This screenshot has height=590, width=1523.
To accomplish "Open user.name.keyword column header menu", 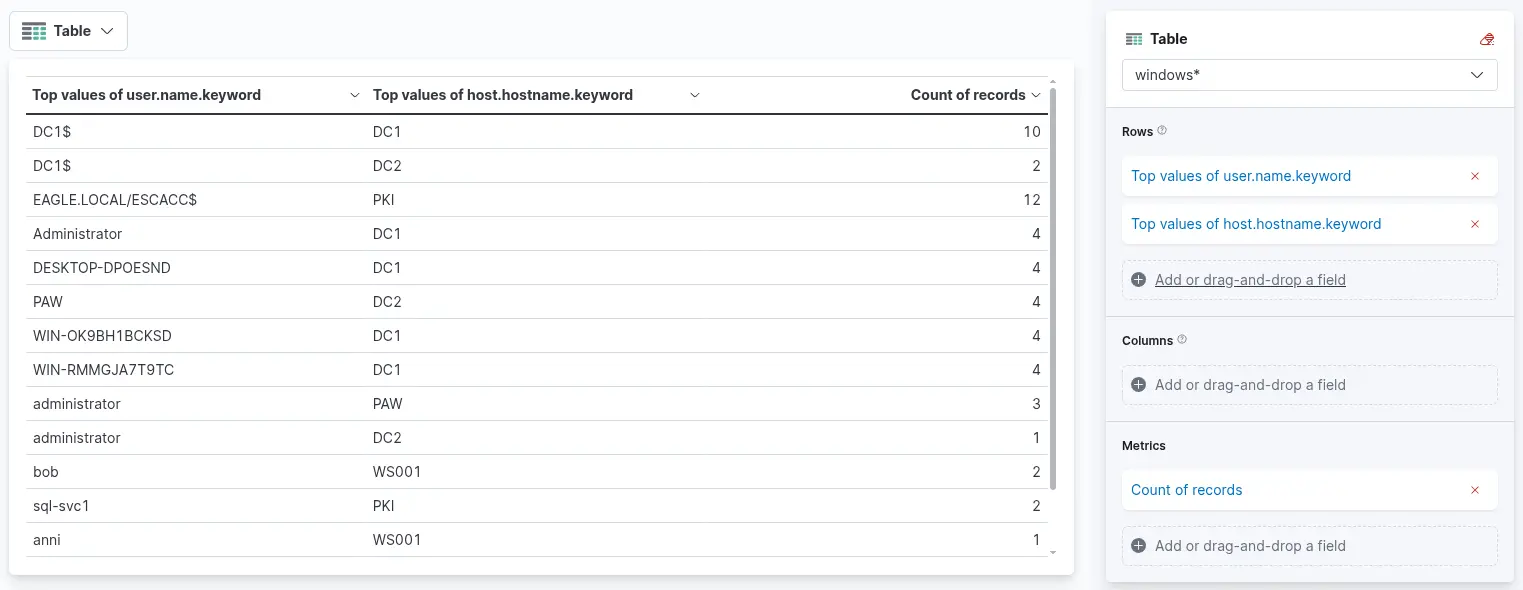I will pos(355,95).
